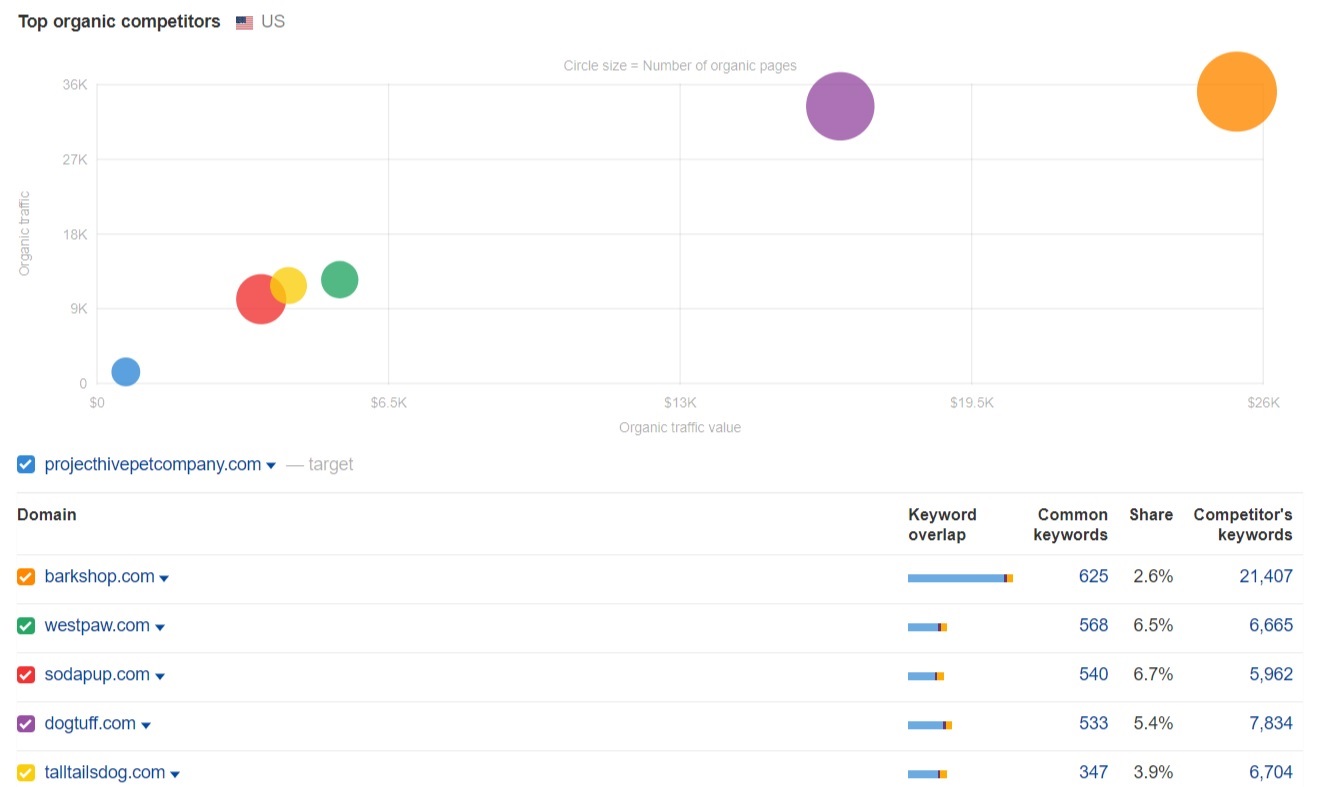The image size is (1319, 787).
Task: Click the green westpaw.com bubble in chart
Action: click(340, 279)
